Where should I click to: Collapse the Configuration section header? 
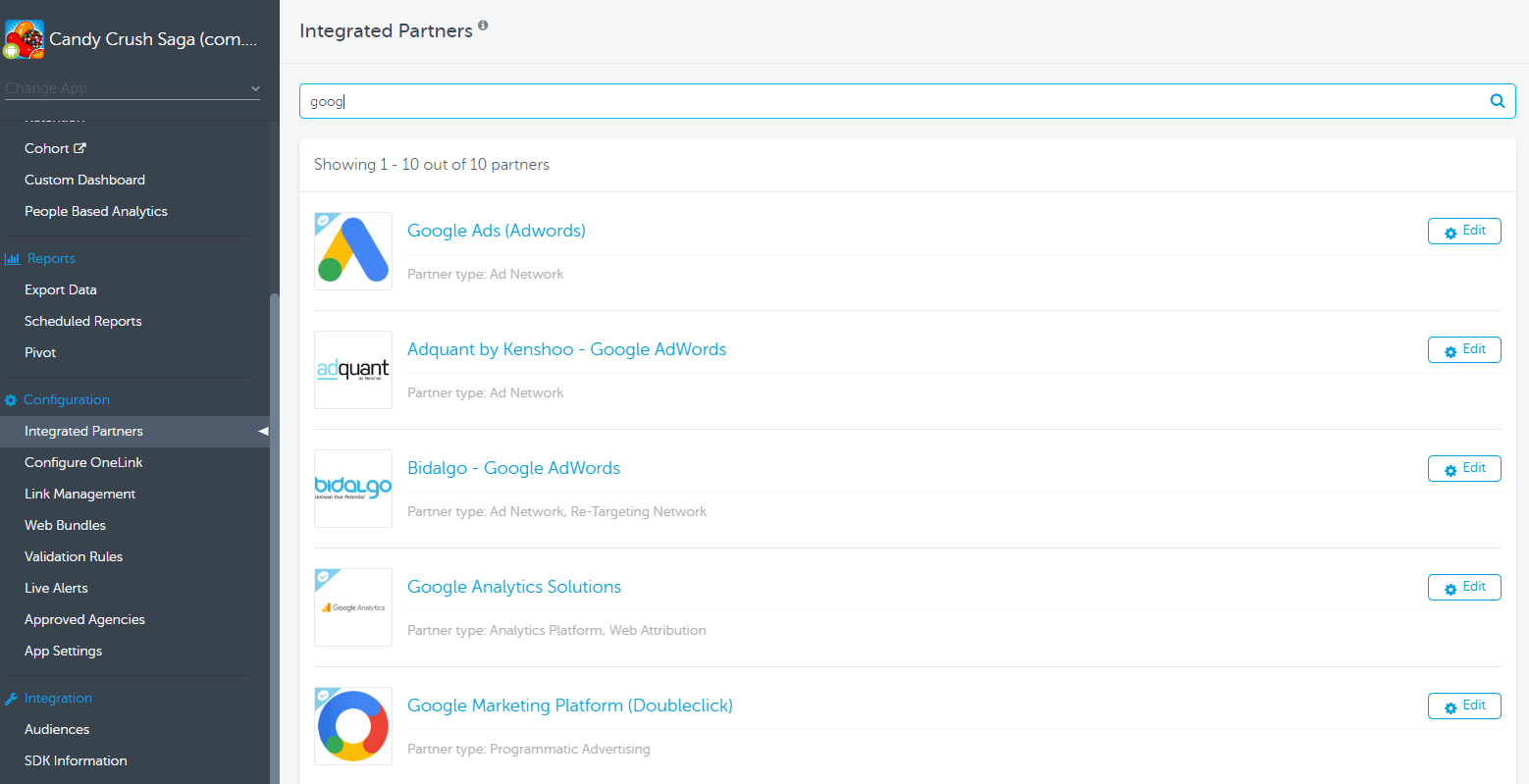pos(66,399)
